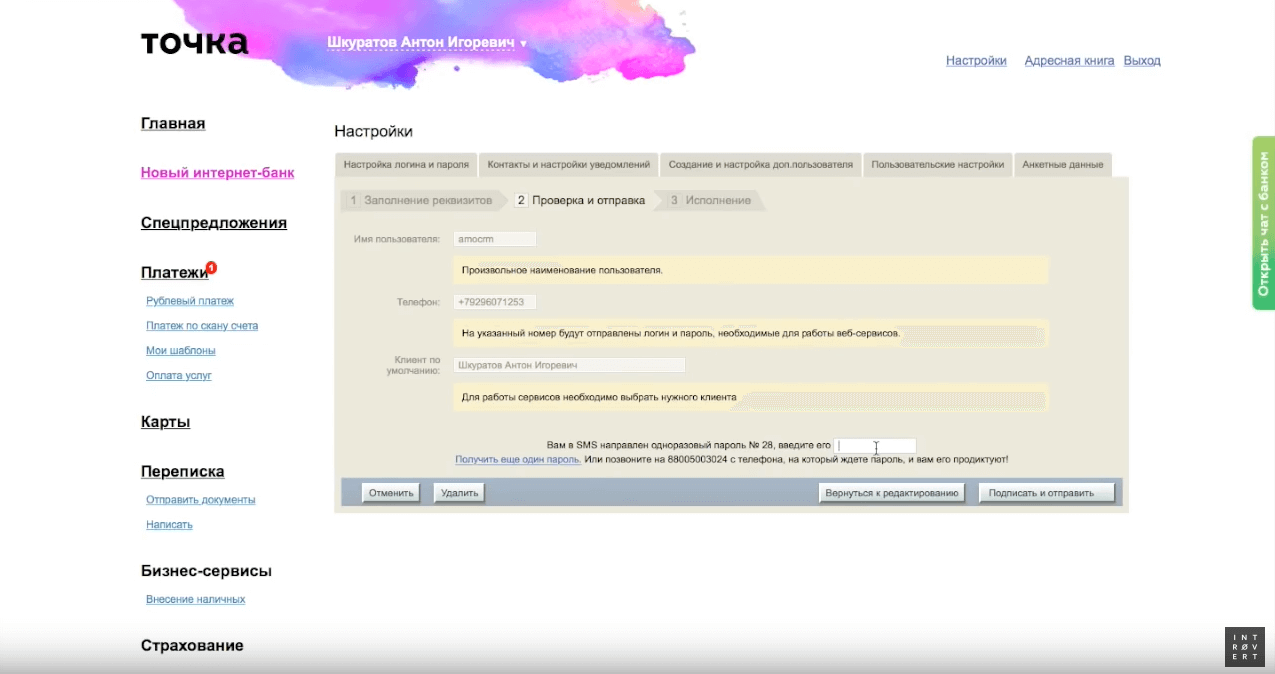The width and height of the screenshot is (1275, 674).
Task: Open the Анкетные данные tab
Action: (1062, 165)
